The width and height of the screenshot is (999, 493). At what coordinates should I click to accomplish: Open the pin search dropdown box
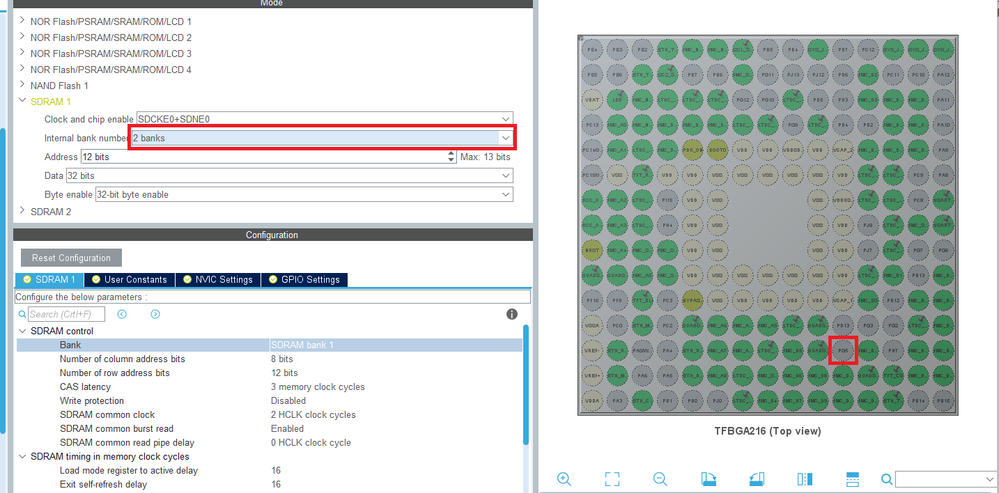point(945,479)
